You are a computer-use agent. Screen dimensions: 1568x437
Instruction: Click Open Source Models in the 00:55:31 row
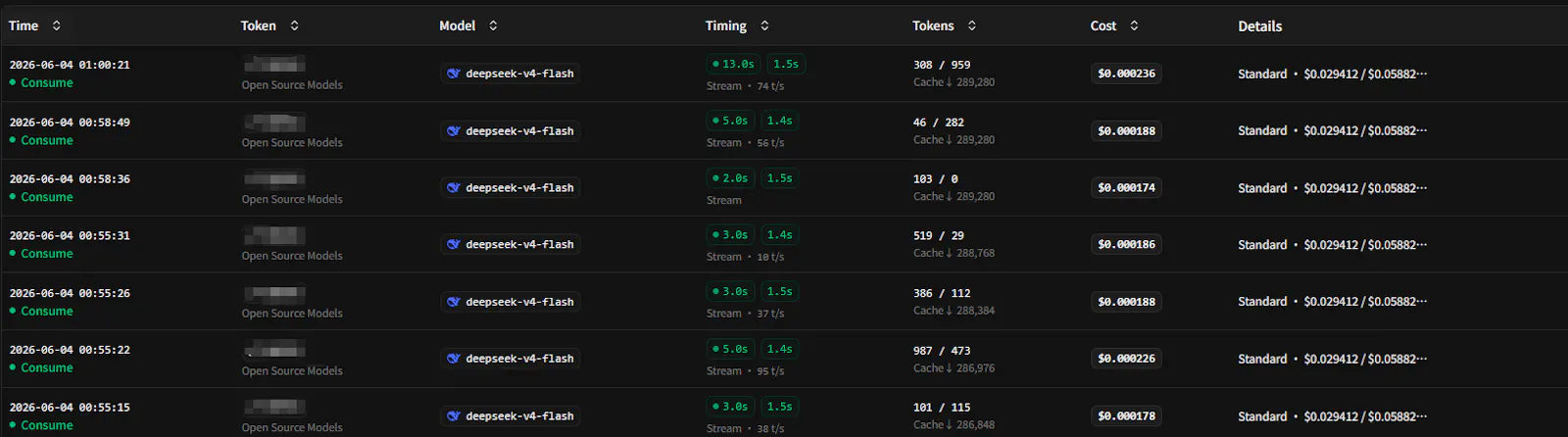tap(292, 256)
